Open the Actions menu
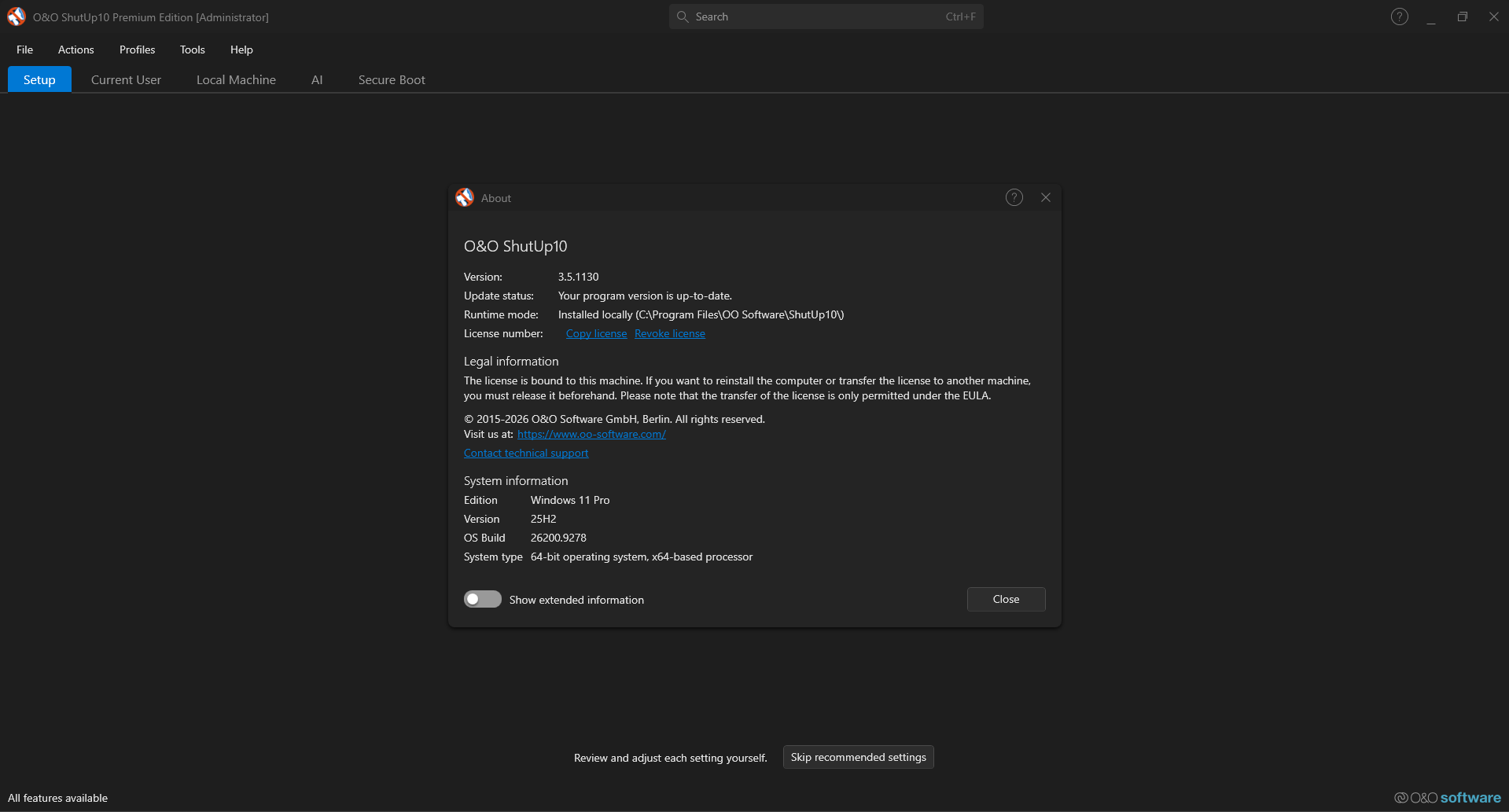 pyautogui.click(x=76, y=50)
